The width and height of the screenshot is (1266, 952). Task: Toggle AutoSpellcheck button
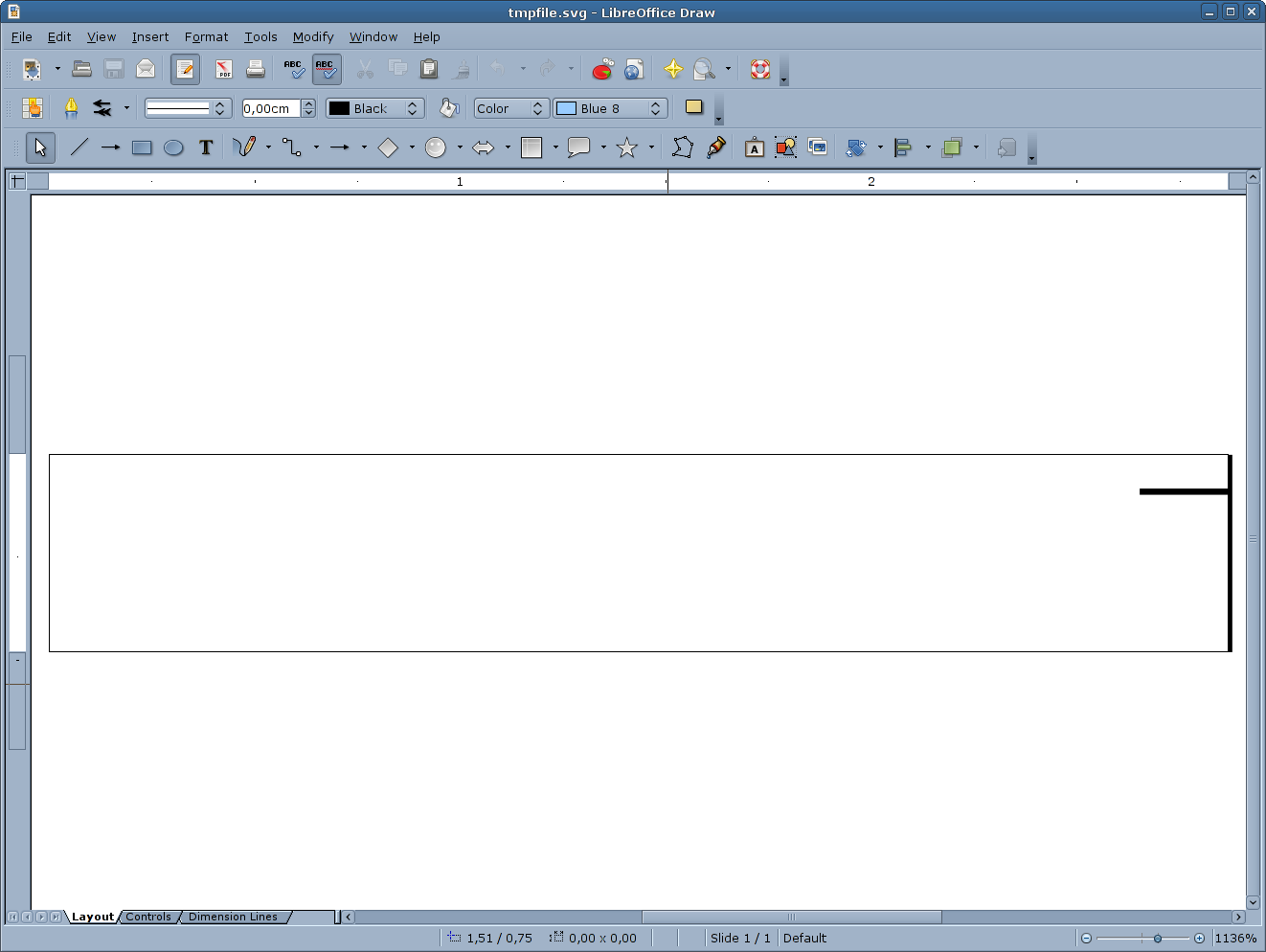pos(326,69)
